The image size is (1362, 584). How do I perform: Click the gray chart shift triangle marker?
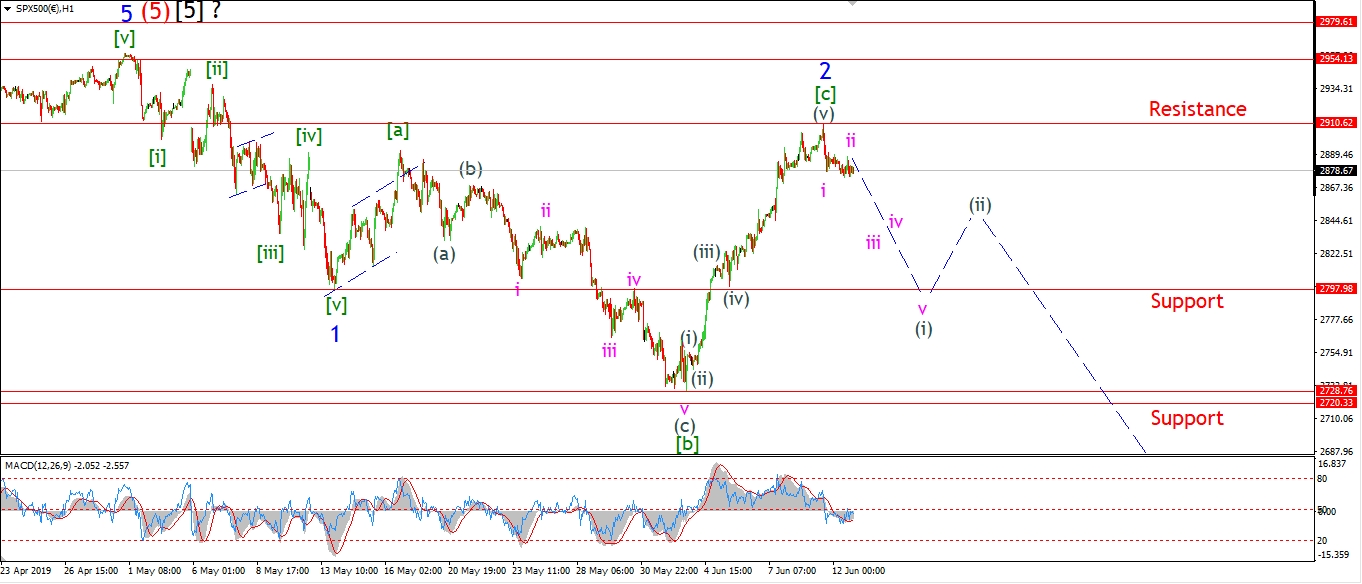[x=852, y=4]
